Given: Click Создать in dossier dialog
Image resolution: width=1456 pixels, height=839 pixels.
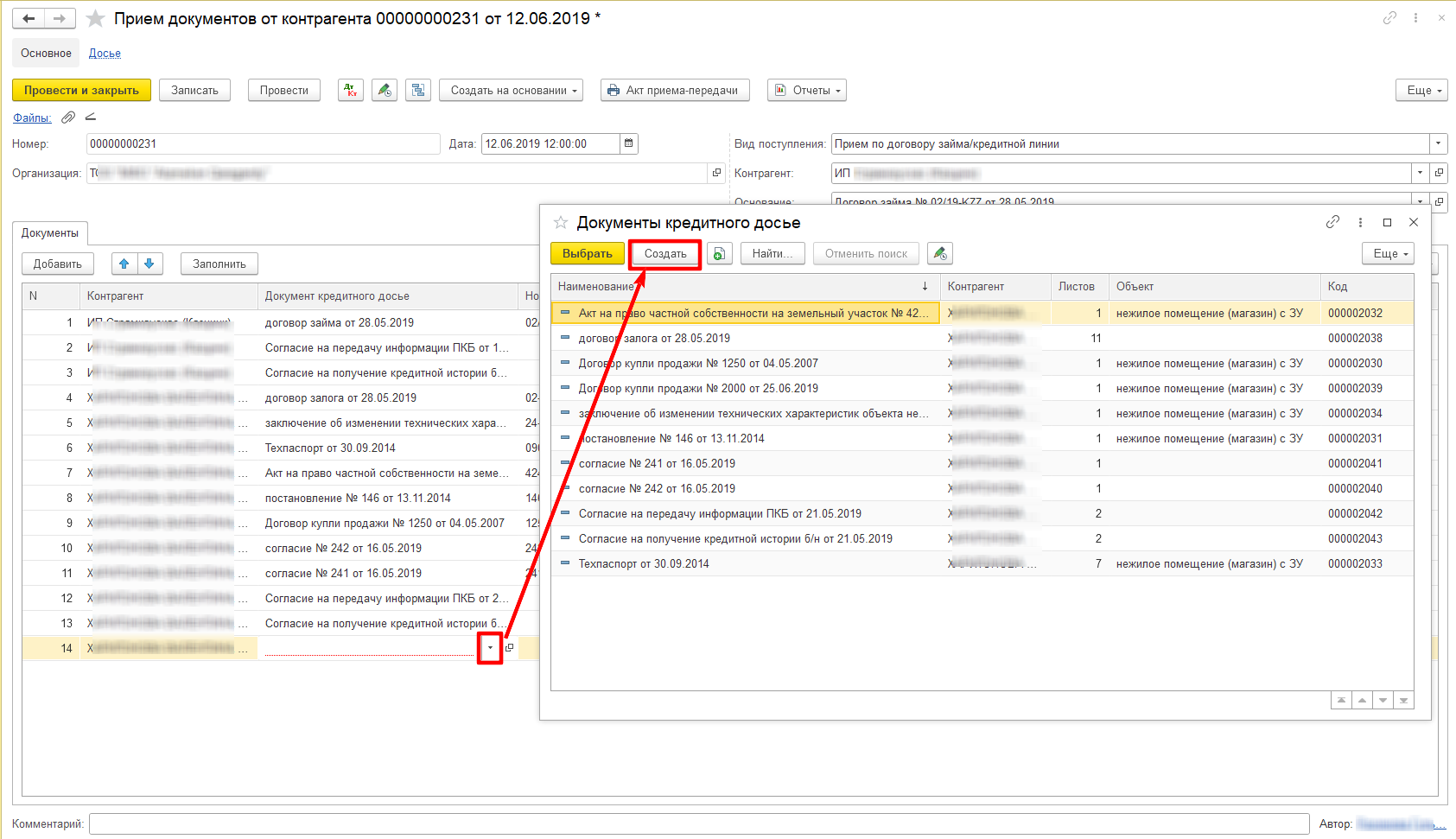Looking at the screenshot, I should [665, 253].
